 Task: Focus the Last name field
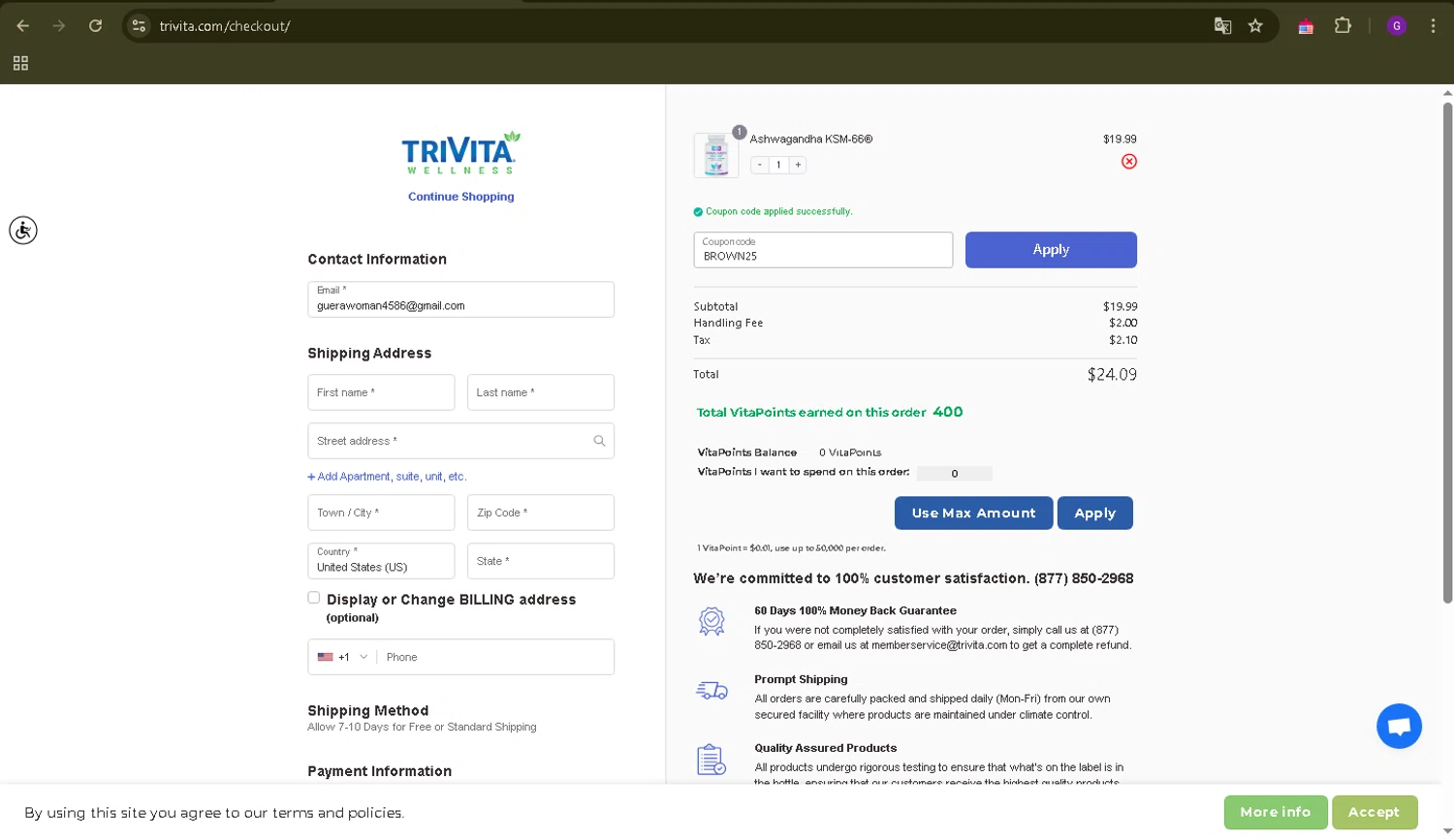(541, 392)
